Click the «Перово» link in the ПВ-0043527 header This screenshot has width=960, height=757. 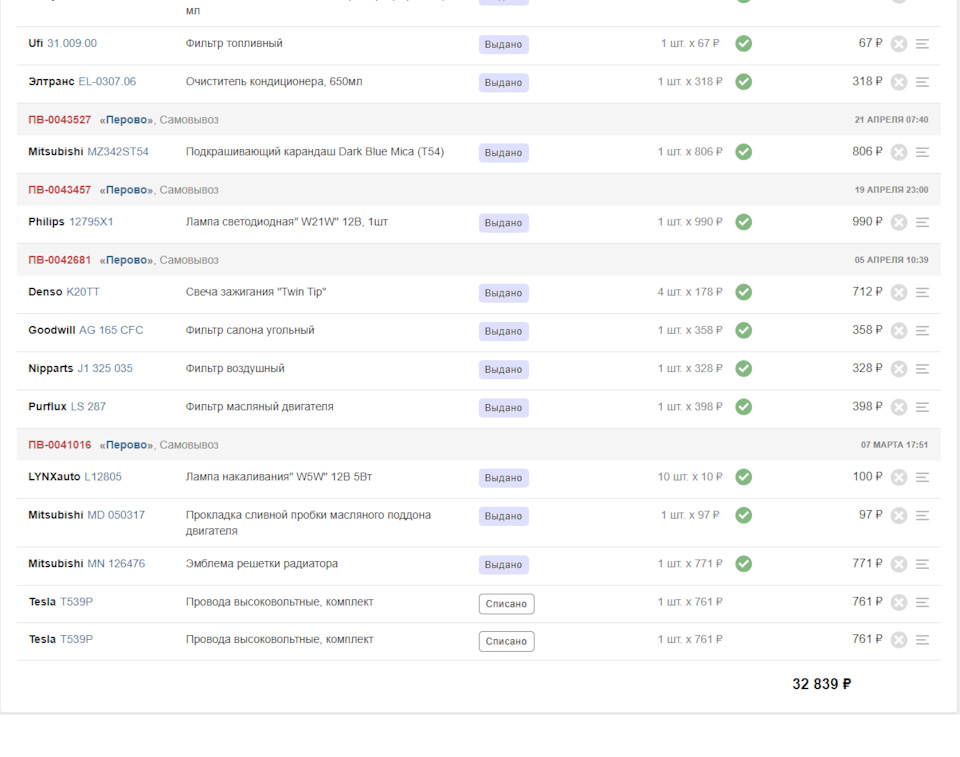click(x=127, y=120)
